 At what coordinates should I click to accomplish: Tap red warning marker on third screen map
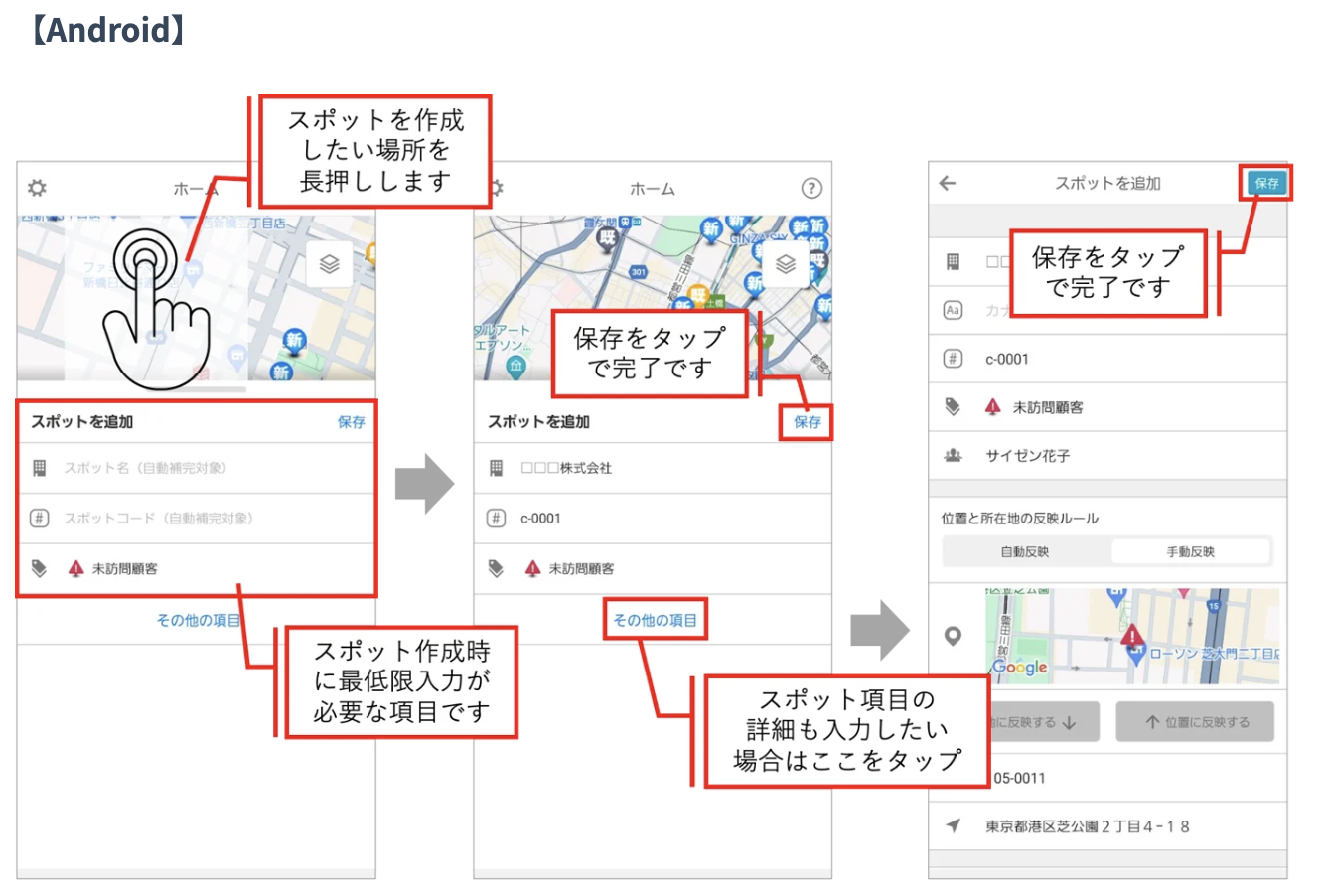pos(1131,635)
